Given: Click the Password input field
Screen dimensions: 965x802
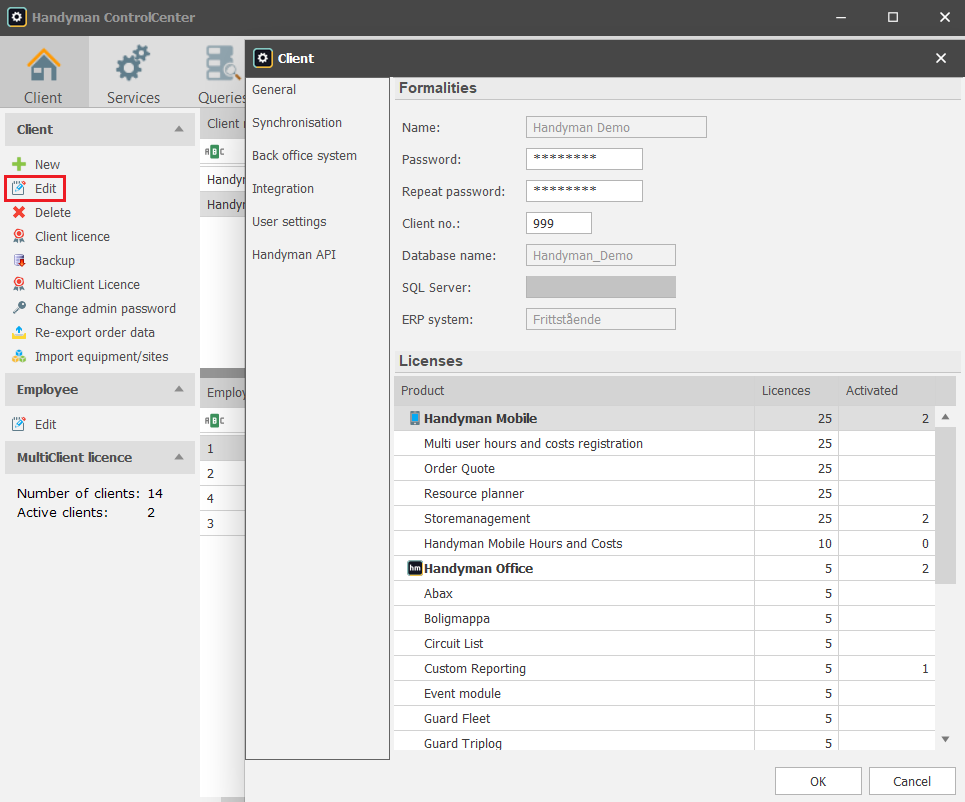Looking at the screenshot, I should tap(584, 159).
